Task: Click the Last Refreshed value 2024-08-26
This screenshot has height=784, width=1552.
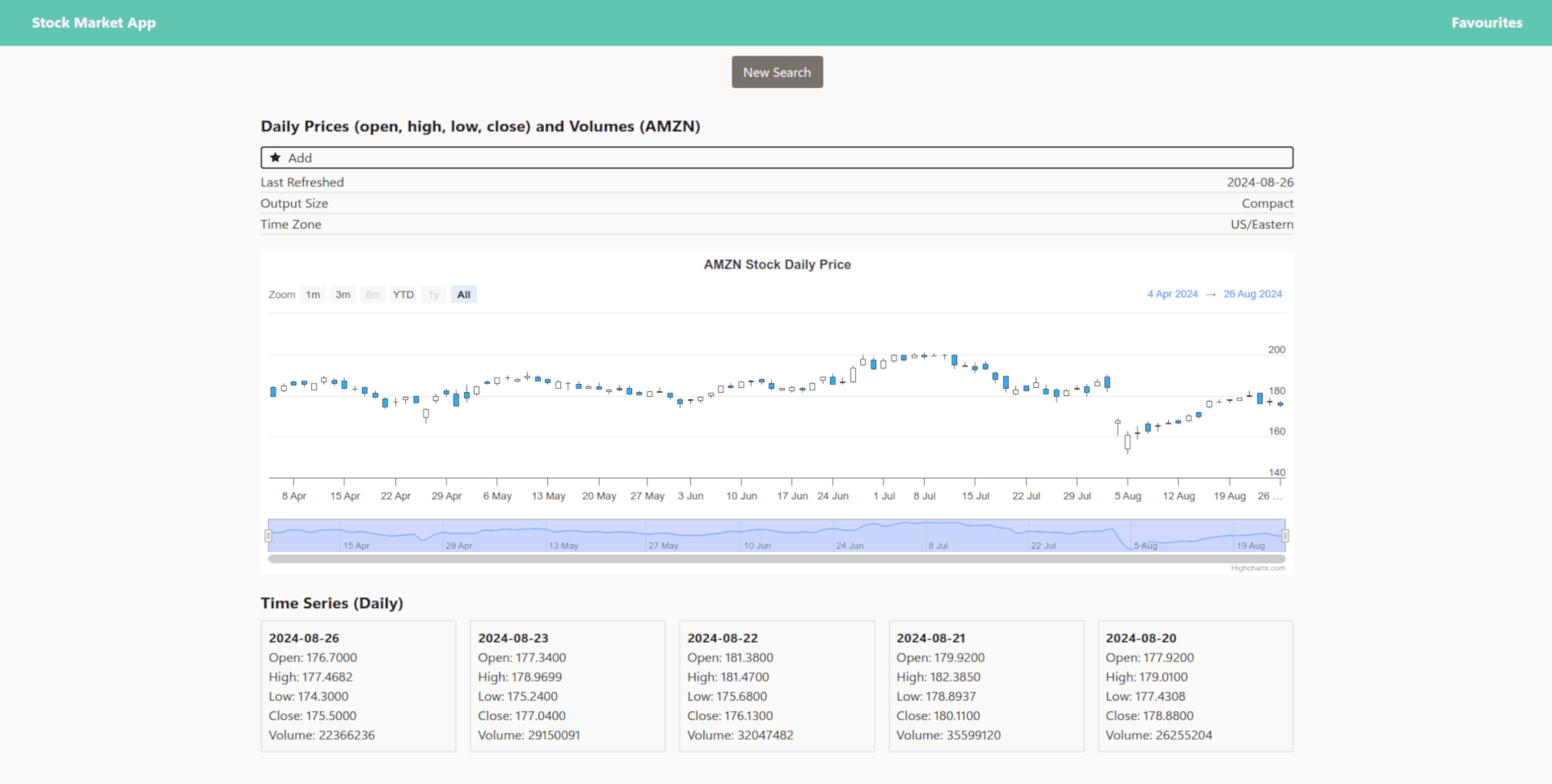Action: [1260, 183]
